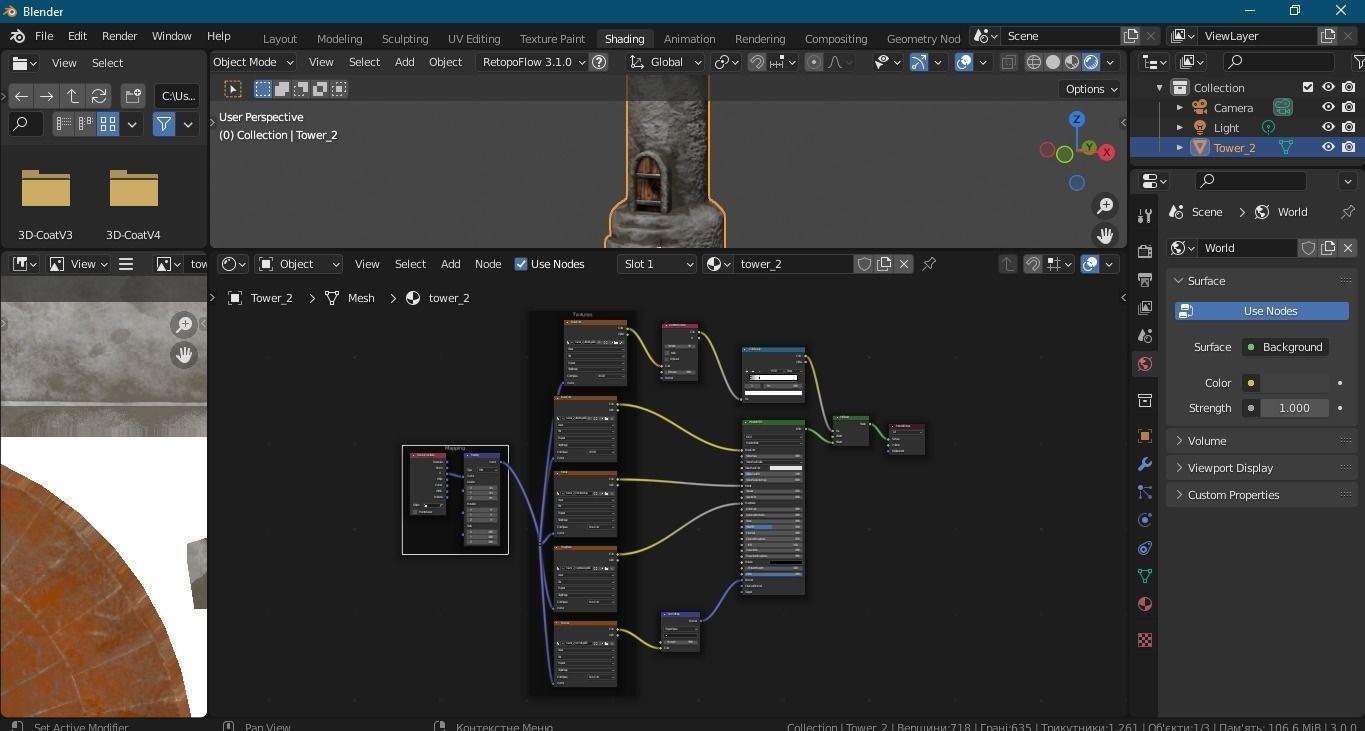This screenshot has width=1365, height=731.
Task: Toggle Collection viewport visibility eye
Action: point(1328,87)
